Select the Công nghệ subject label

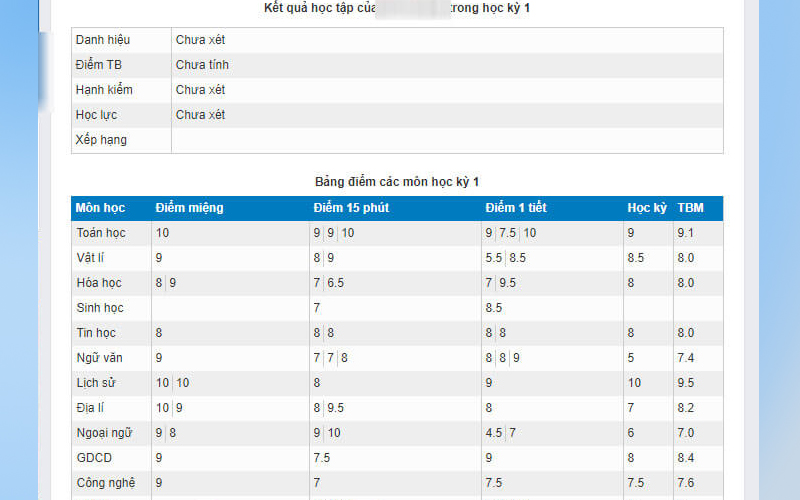(103, 483)
